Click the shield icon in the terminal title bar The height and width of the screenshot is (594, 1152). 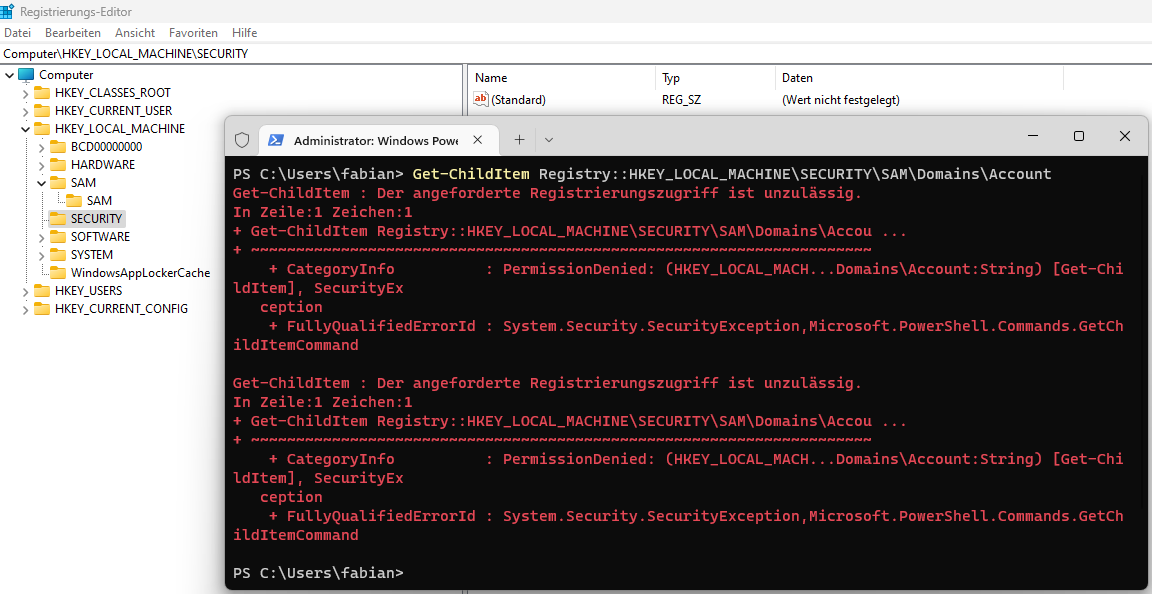[x=240, y=140]
